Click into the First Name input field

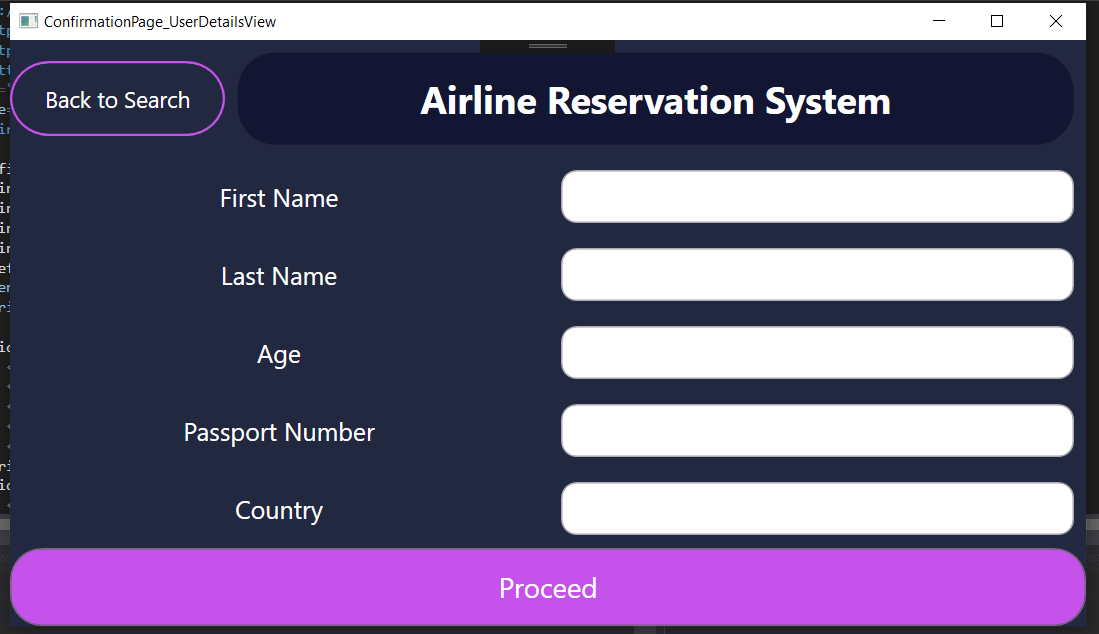[816, 196]
